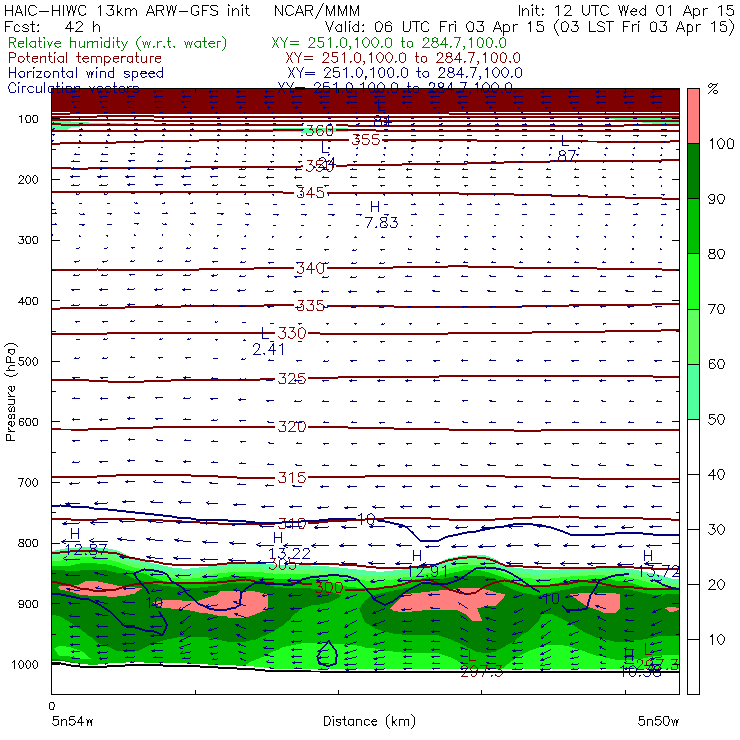The width and height of the screenshot is (740, 740).
Task: Click the '315' potential temperature contour label
Action: coord(292,478)
